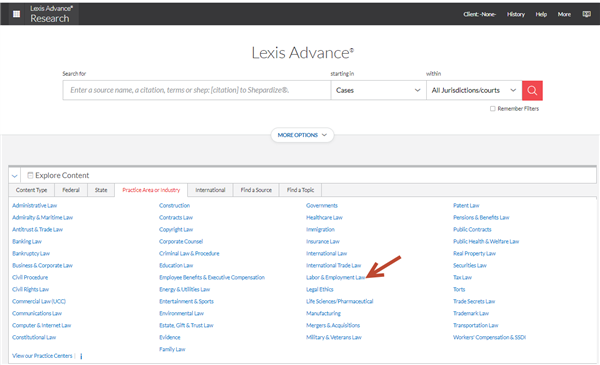Open Admiralty & Maritime Law

click(x=42, y=217)
